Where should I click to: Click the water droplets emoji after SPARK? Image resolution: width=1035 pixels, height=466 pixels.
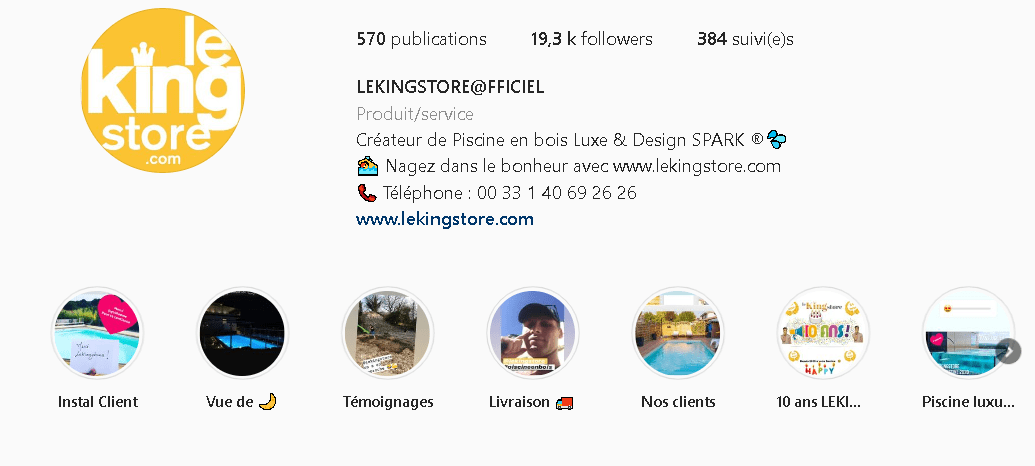click(x=776, y=139)
